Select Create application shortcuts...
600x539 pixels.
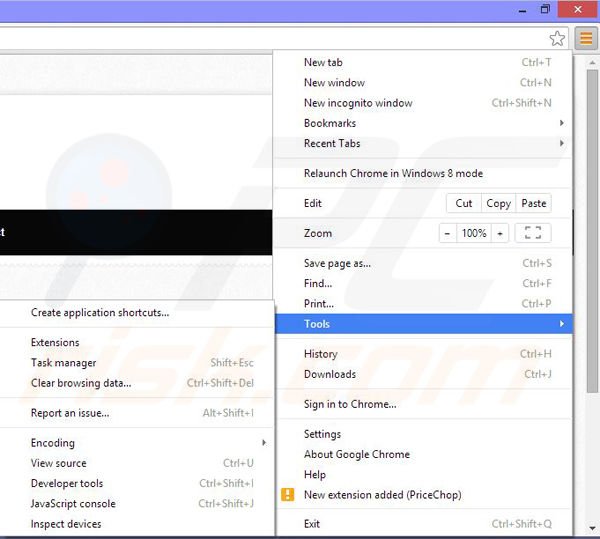click(x=137, y=313)
